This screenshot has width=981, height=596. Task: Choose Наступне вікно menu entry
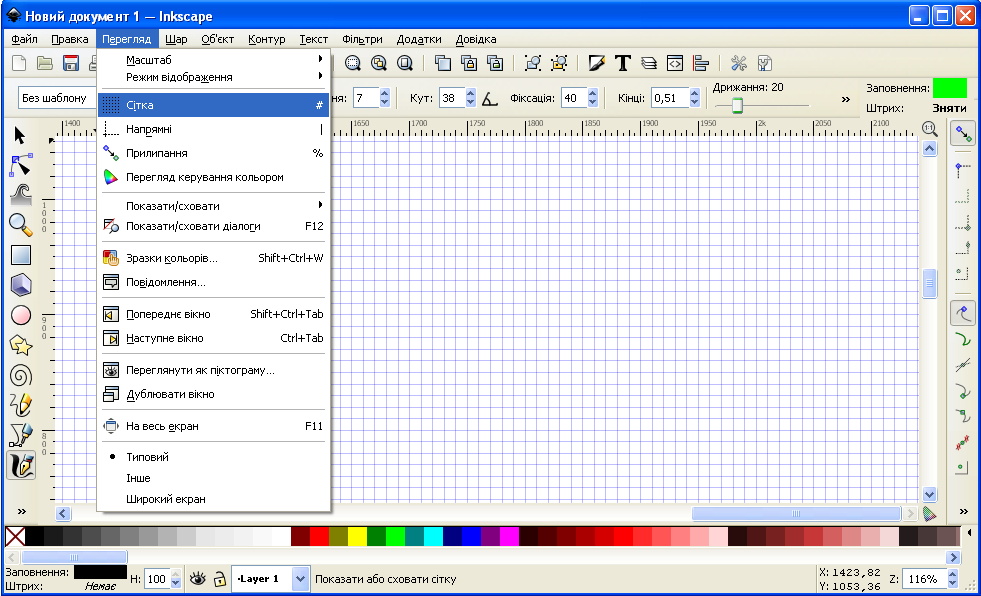213,338
